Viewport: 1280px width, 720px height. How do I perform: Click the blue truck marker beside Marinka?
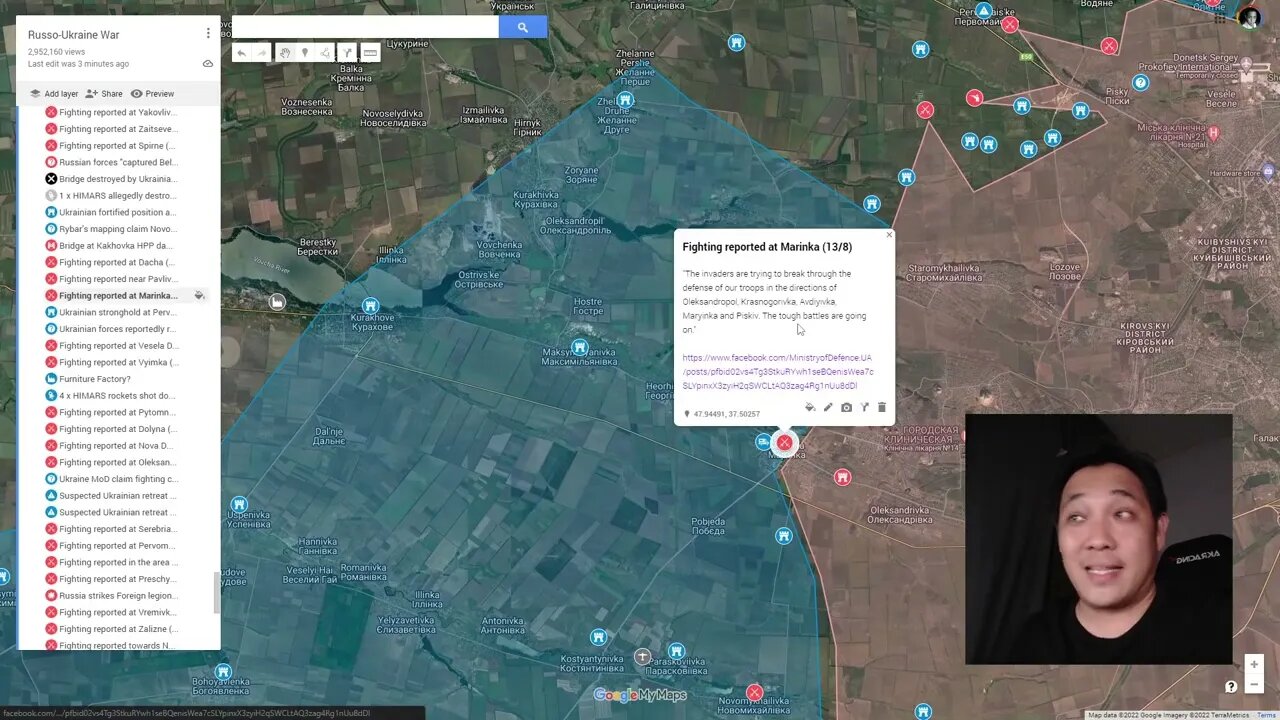click(763, 441)
